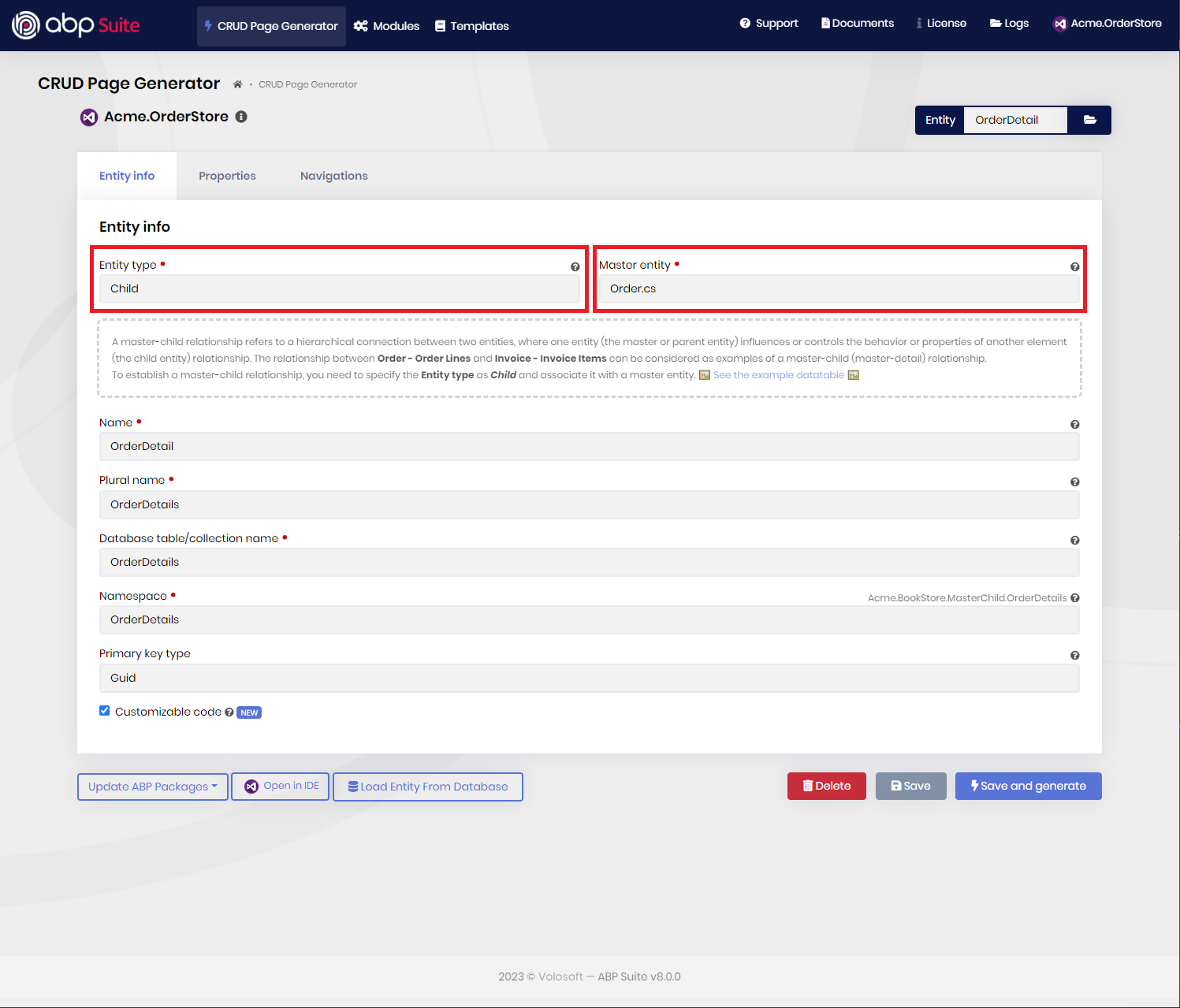
Task: Click the Name input field
Action: 589,446
